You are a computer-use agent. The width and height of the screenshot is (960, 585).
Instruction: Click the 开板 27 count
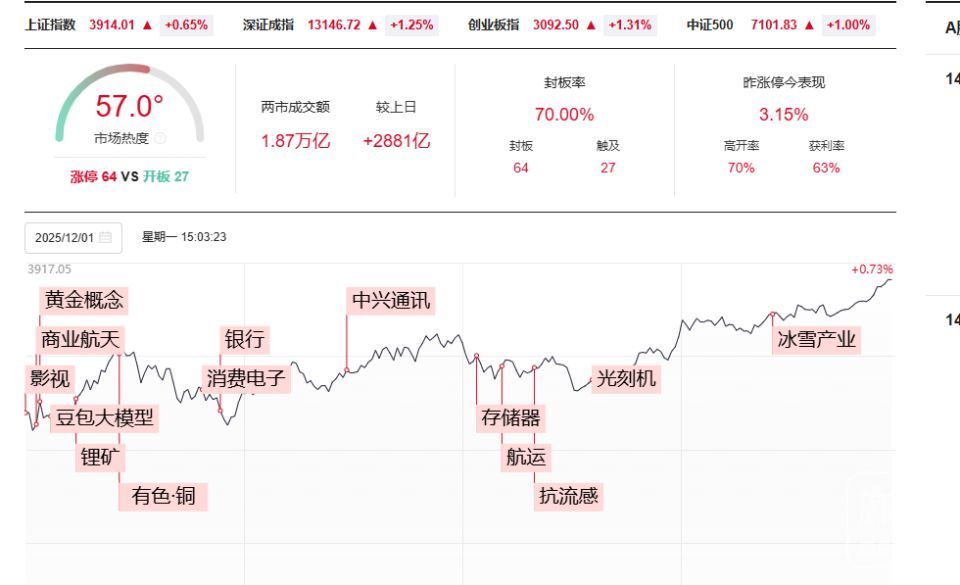tap(166, 177)
